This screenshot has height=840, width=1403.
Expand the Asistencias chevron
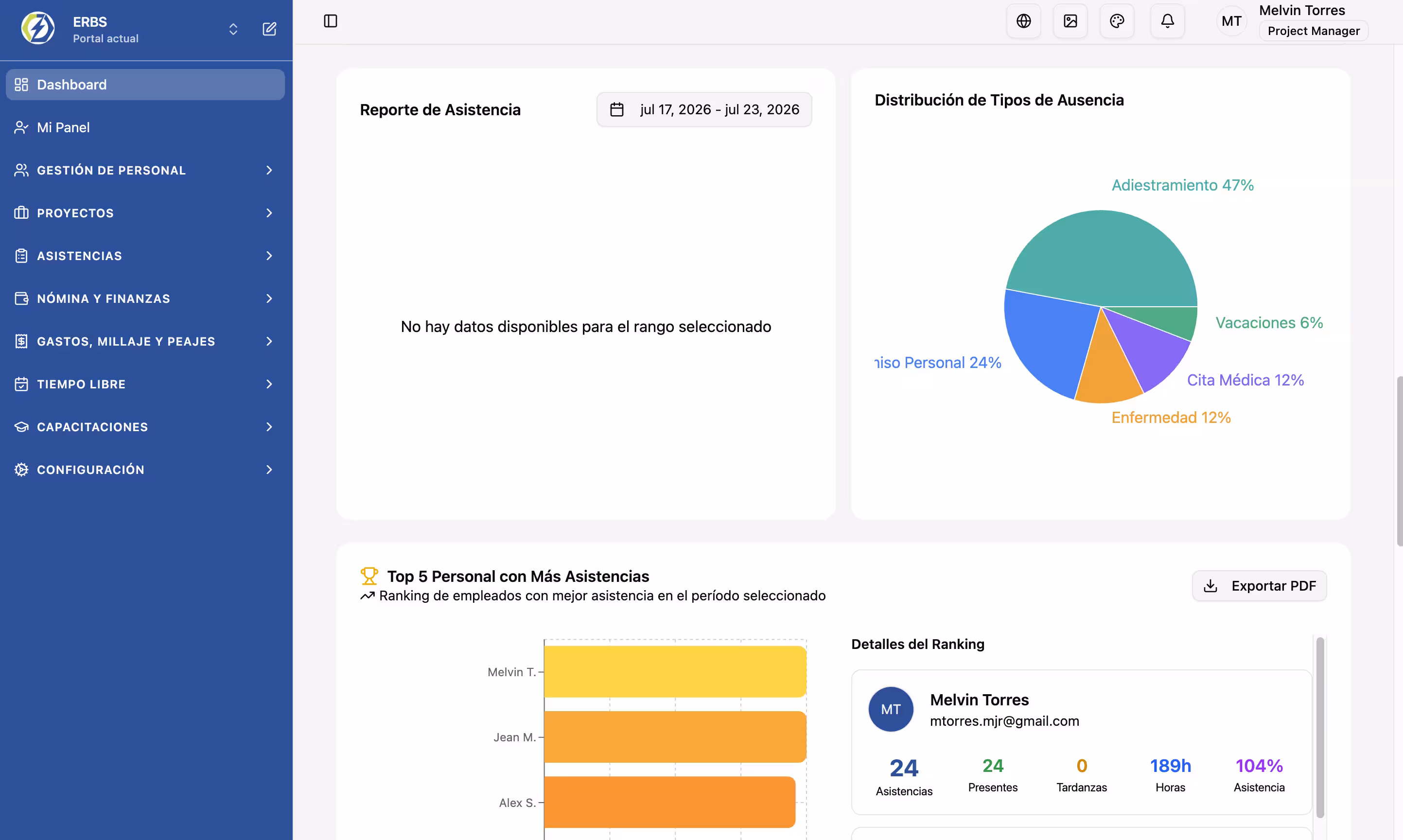[x=269, y=256]
